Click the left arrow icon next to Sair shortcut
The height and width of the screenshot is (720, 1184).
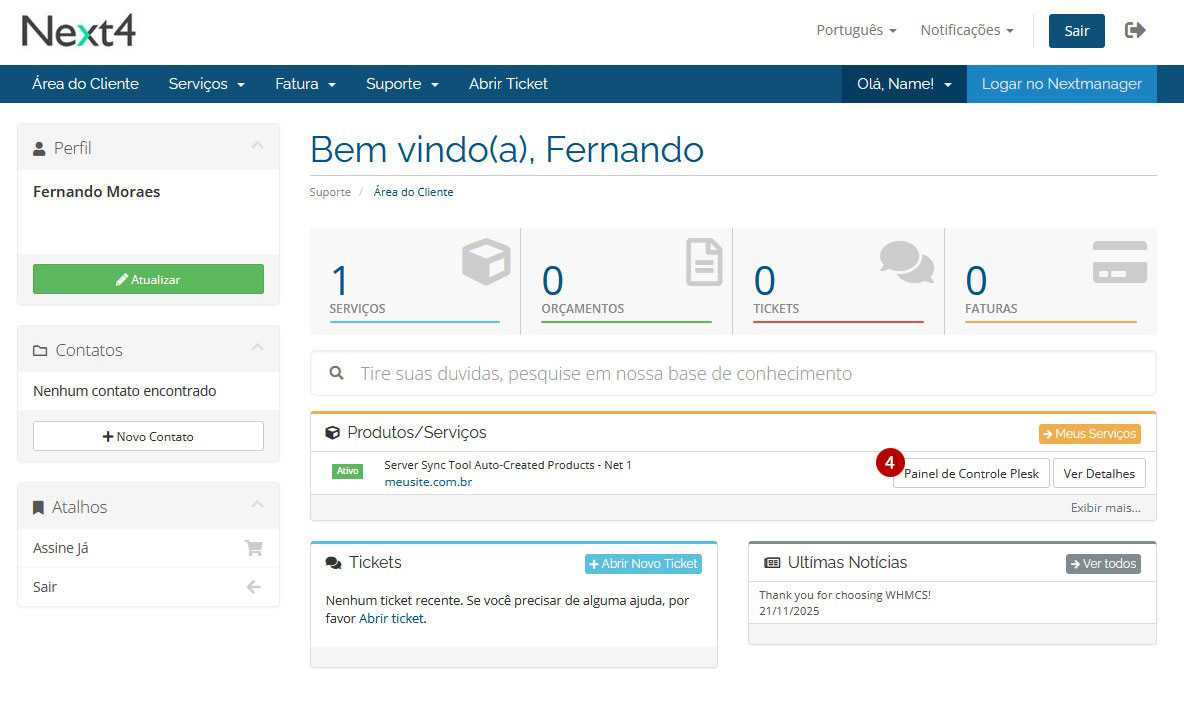click(253, 587)
